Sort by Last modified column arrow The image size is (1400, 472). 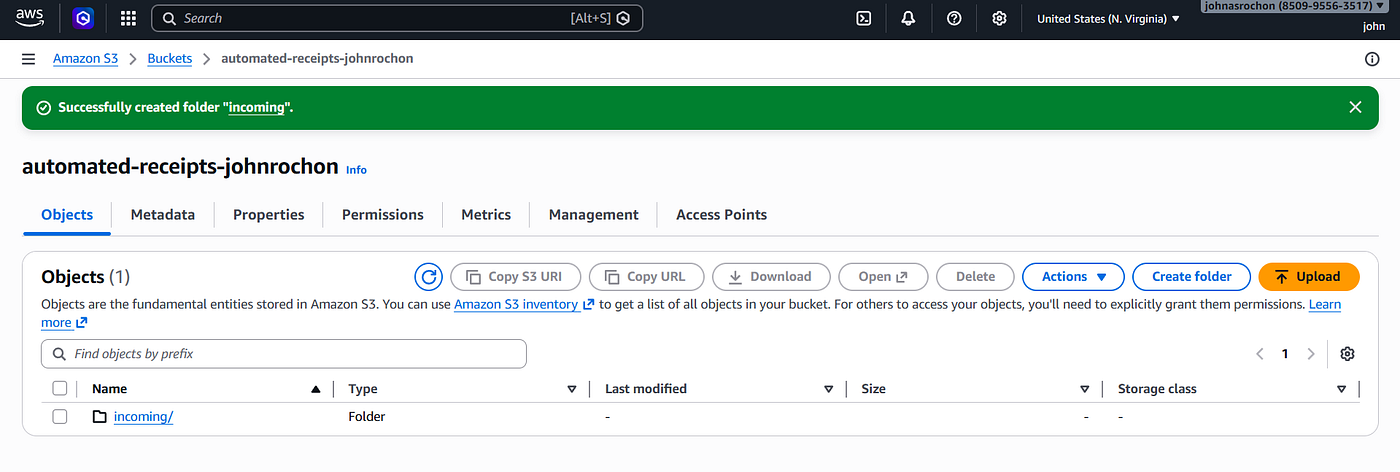pos(828,389)
